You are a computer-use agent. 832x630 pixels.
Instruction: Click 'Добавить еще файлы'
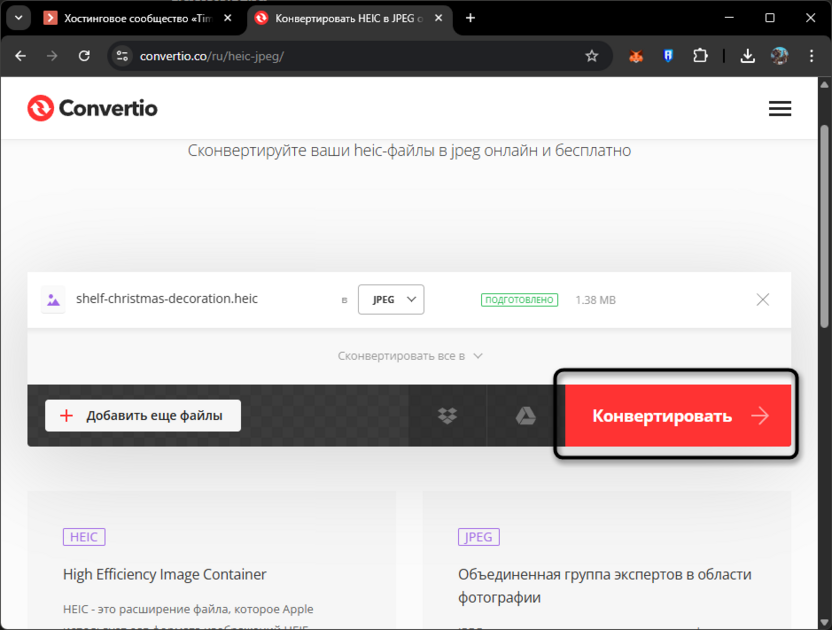tap(142, 415)
